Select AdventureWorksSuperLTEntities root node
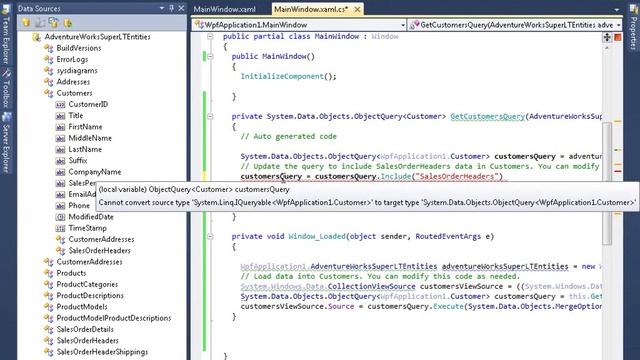Screen dimensions: 640x360 (x=97, y=37)
